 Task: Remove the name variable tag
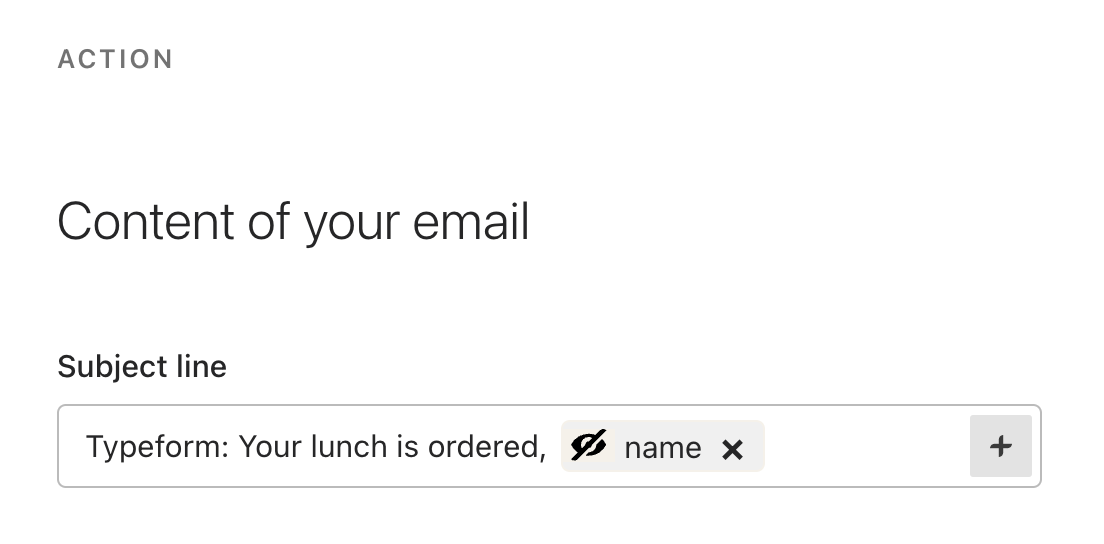click(x=732, y=449)
